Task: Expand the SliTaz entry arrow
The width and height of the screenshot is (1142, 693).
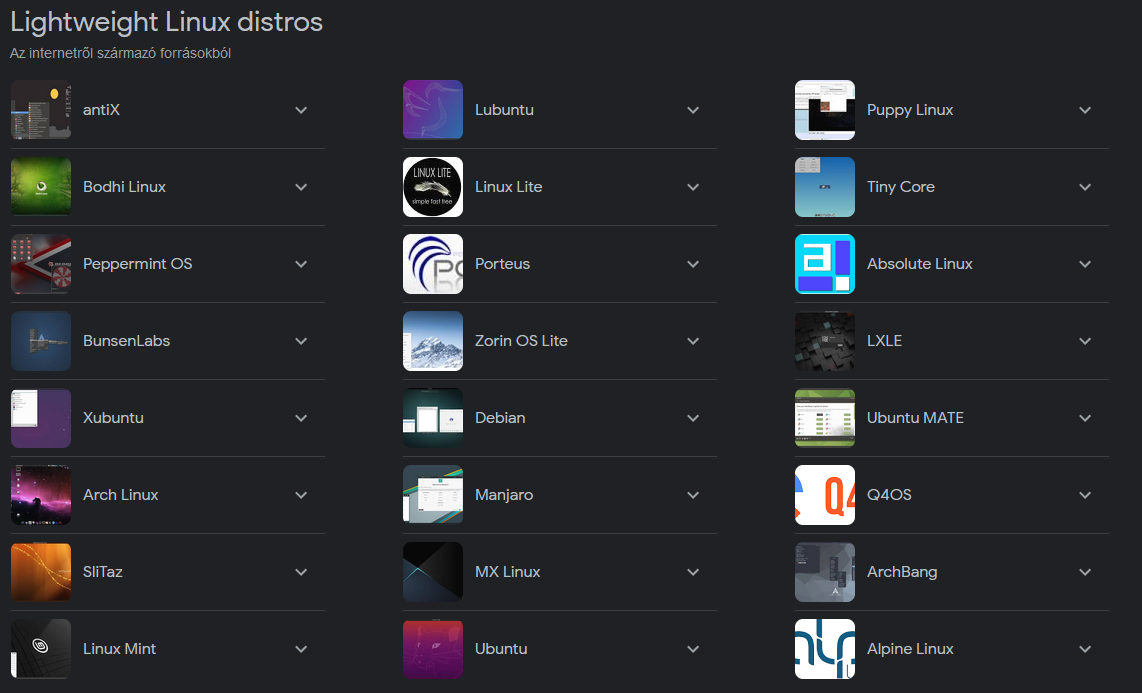Action: pyautogui.click(x=301, y=572)
